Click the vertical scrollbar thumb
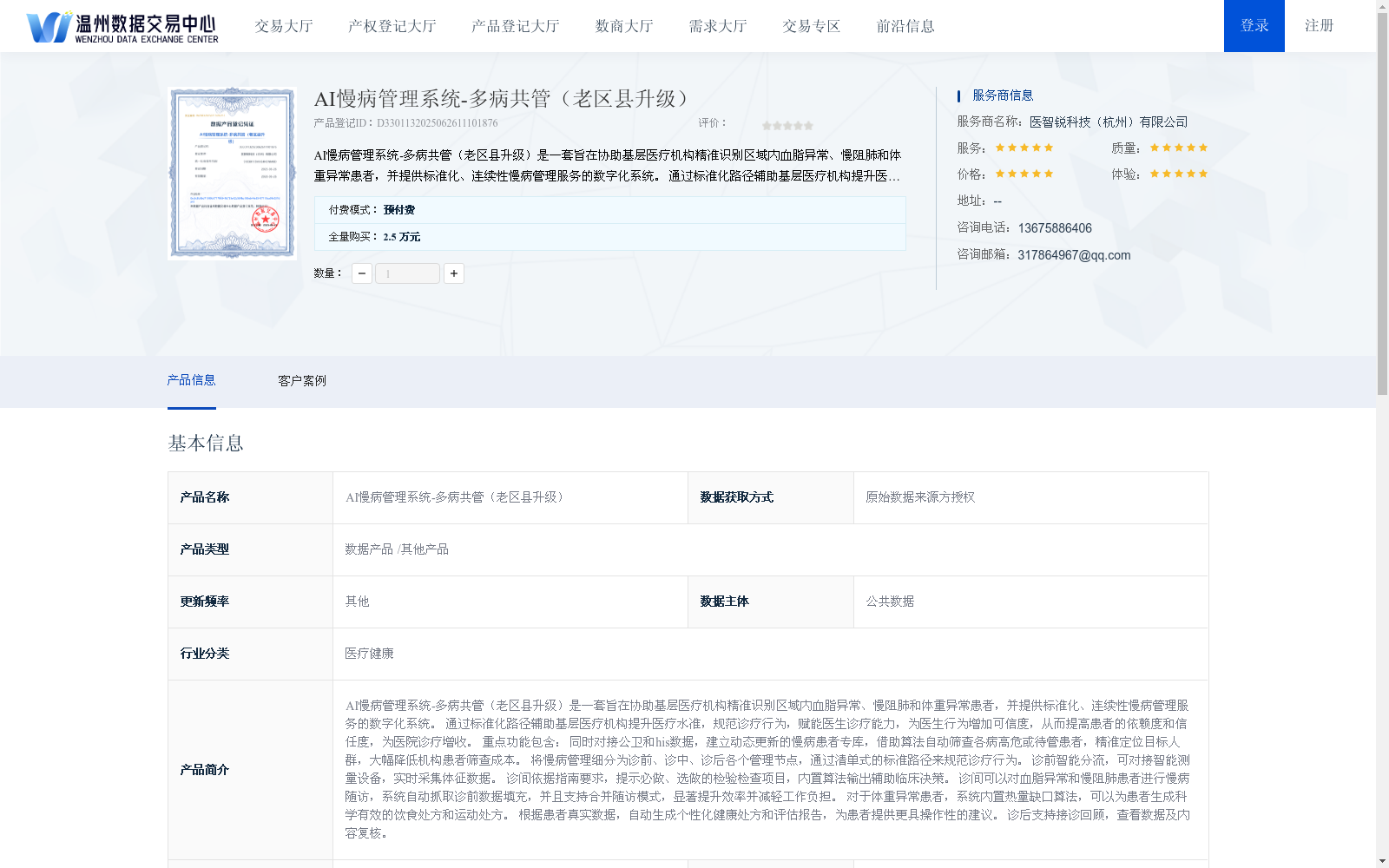 click(1383, 205)
